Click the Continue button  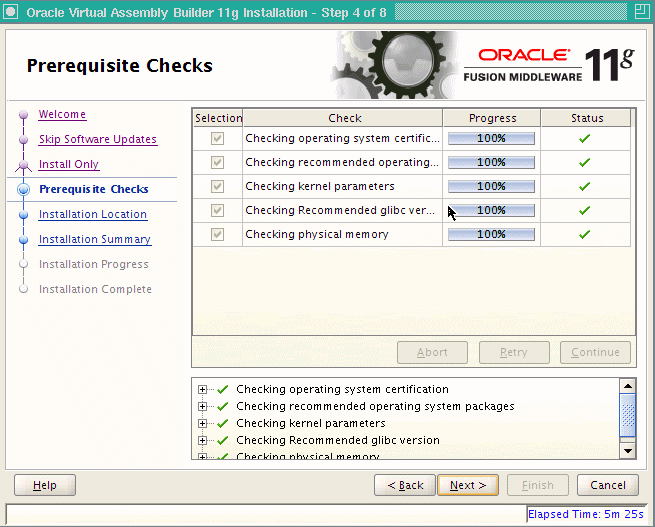click(x=595, y=352)
